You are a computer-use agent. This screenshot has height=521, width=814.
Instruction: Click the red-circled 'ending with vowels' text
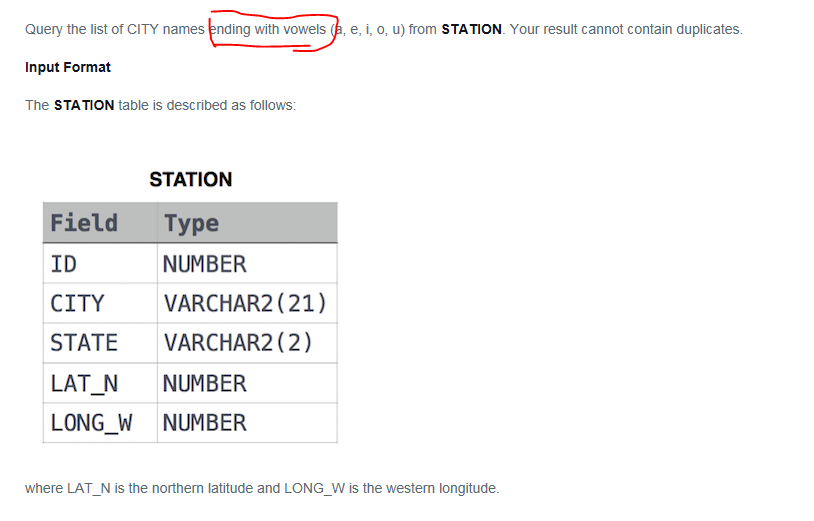267,30
